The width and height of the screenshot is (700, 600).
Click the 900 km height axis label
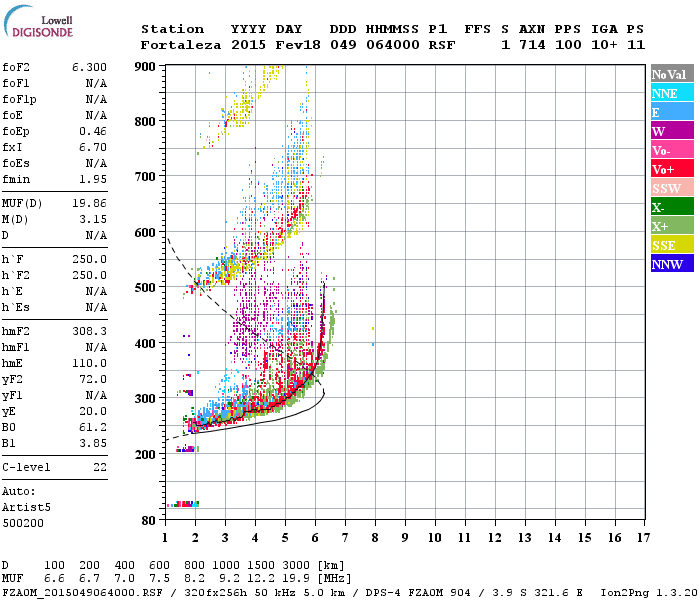pos(145,67)
